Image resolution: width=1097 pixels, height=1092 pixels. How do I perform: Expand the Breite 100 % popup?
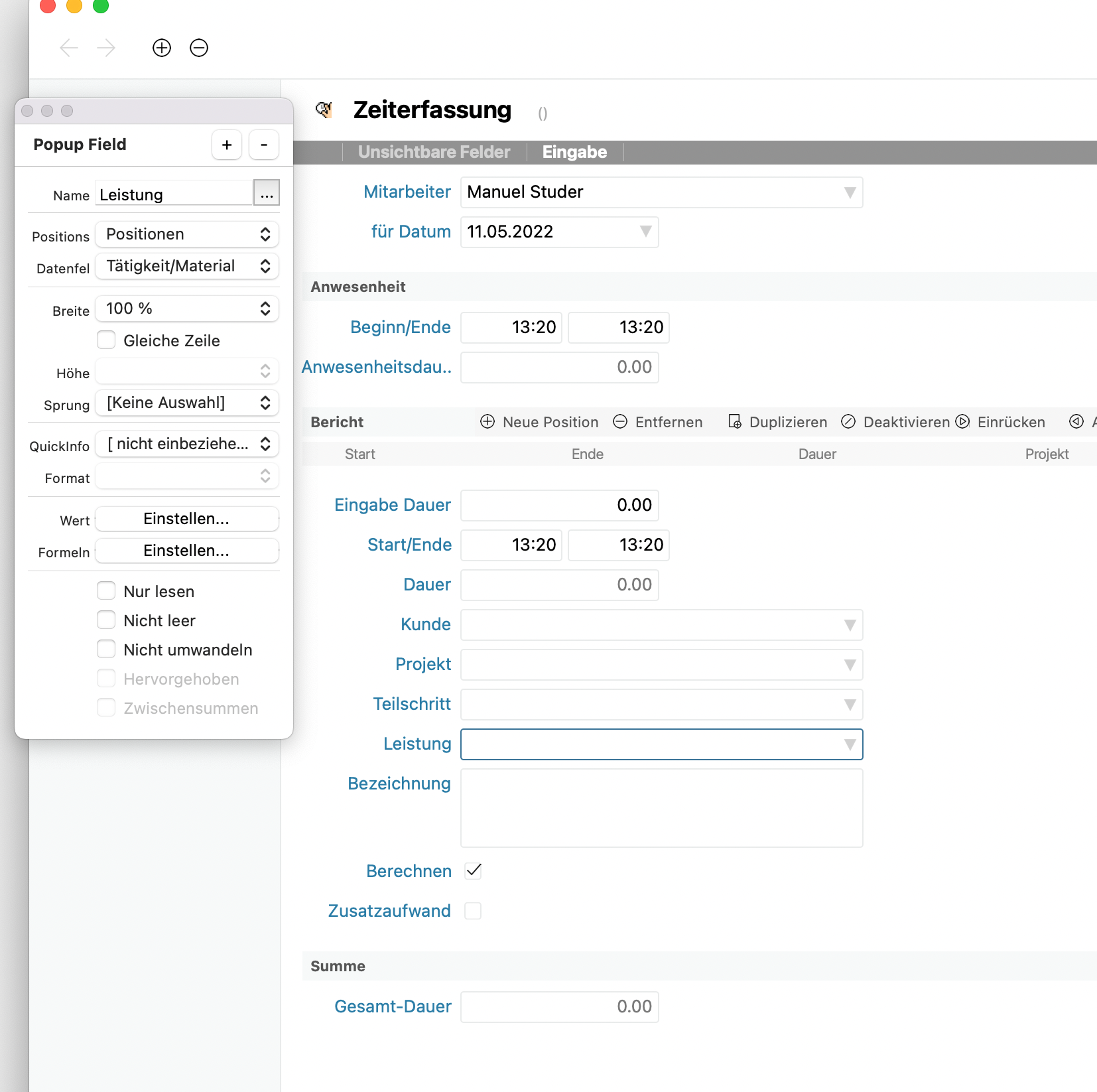point(187,308)
